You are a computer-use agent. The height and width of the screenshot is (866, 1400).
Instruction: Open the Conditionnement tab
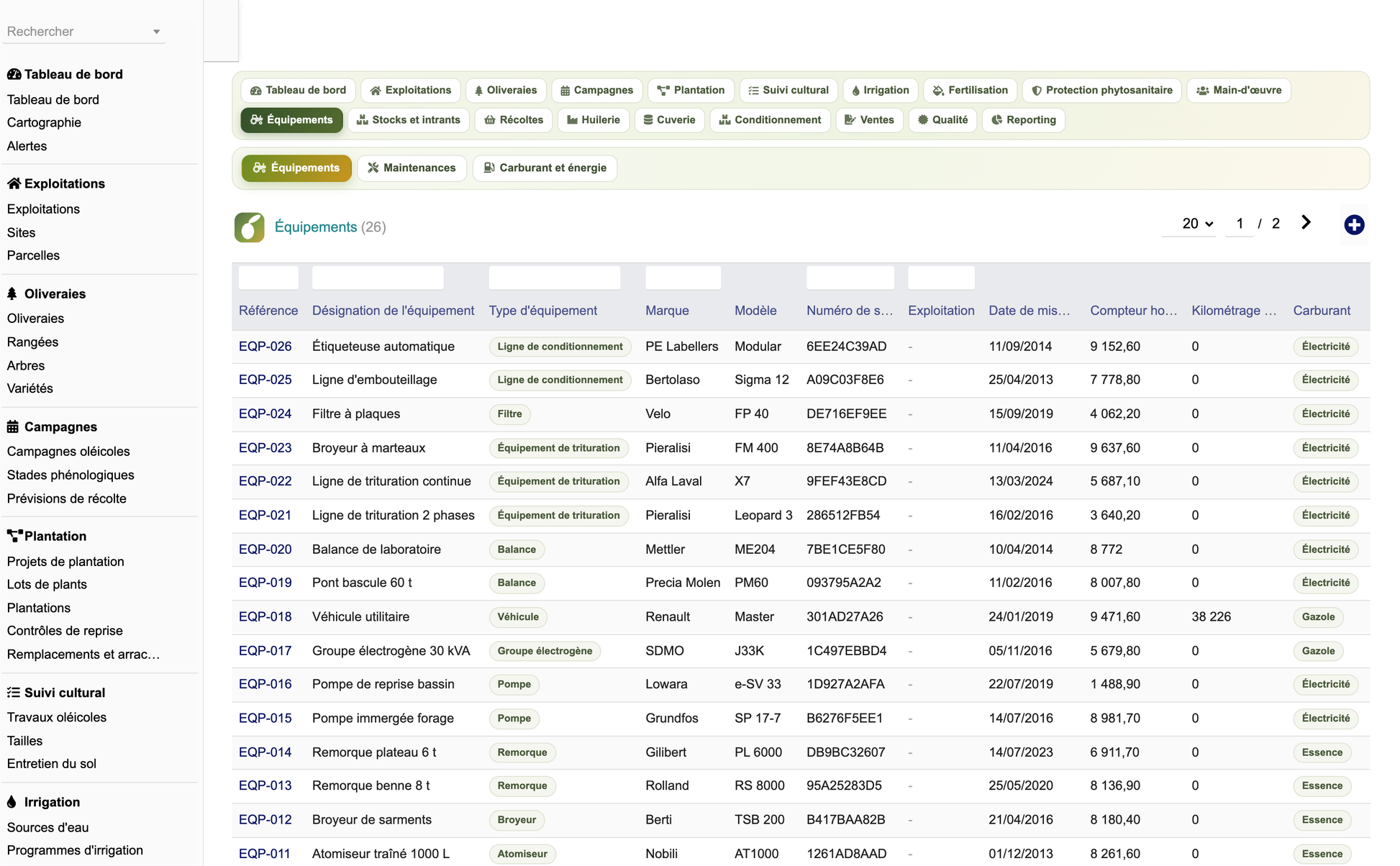(770, 119)
